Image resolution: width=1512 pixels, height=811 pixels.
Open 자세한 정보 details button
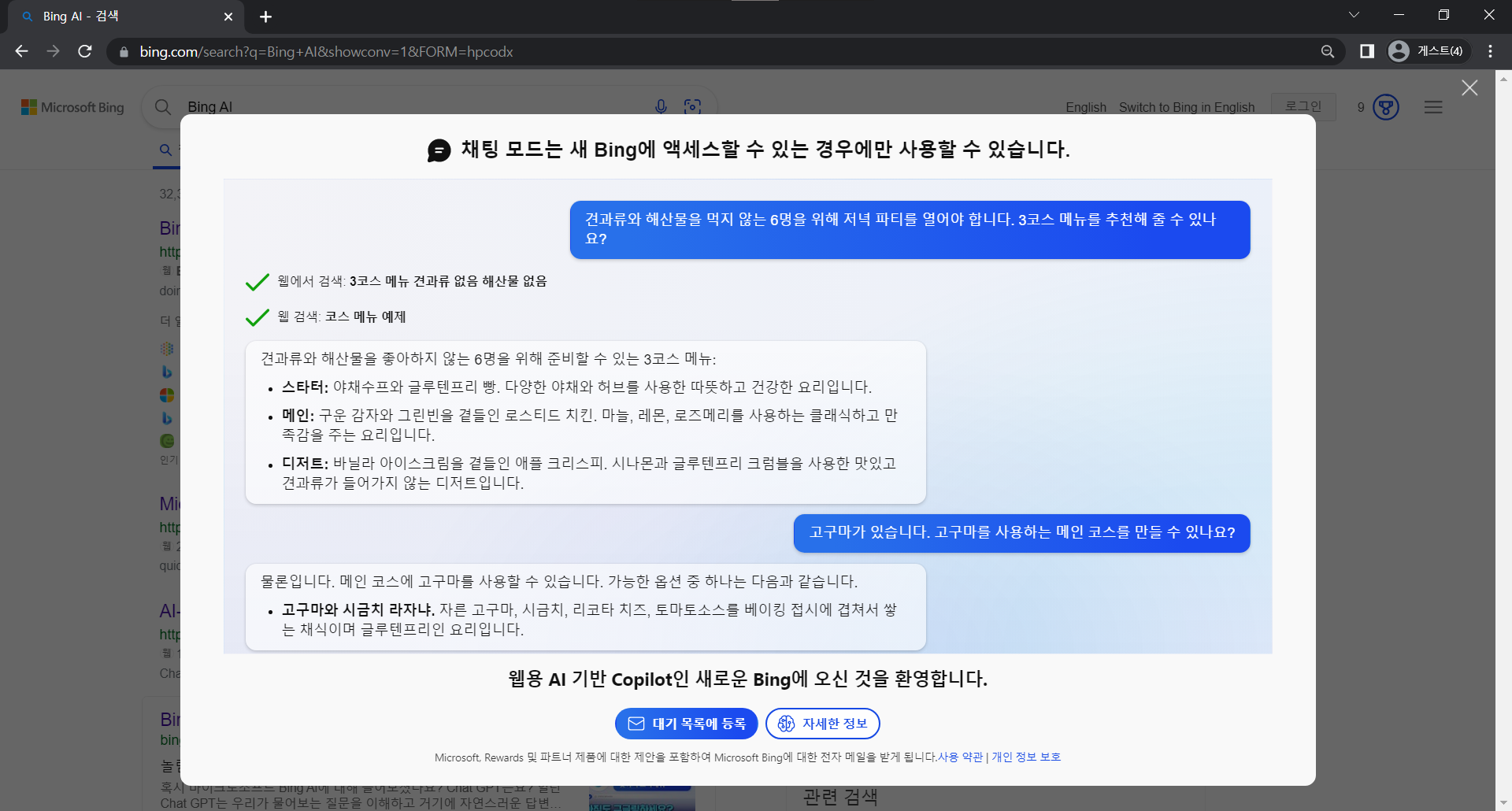pyautogui.click(x=822, y=724)
